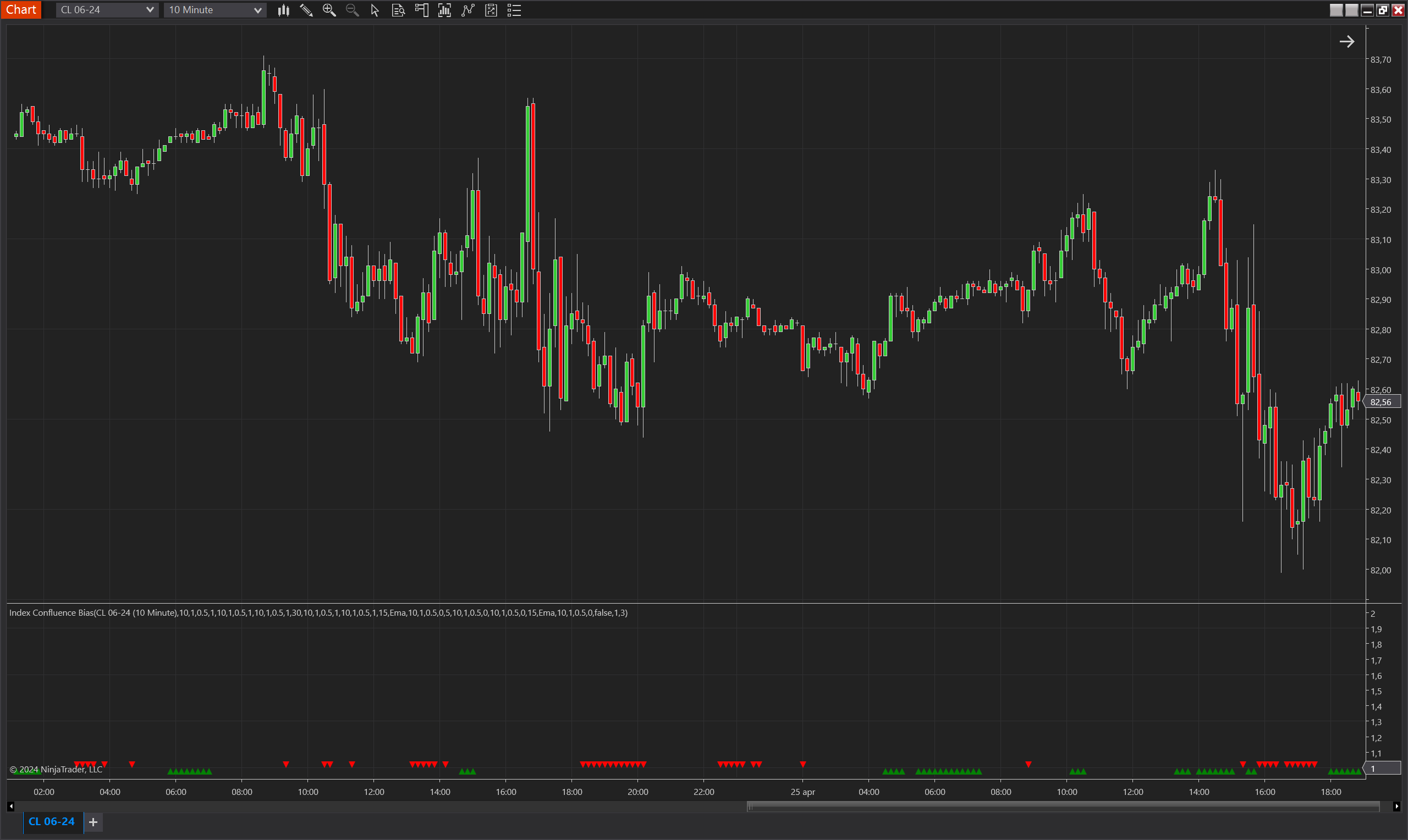The image size is (1408, 840).
Task: Click the horizontal scrollbar thumb
Action: pyautogui.click(x=1063, y=806)
